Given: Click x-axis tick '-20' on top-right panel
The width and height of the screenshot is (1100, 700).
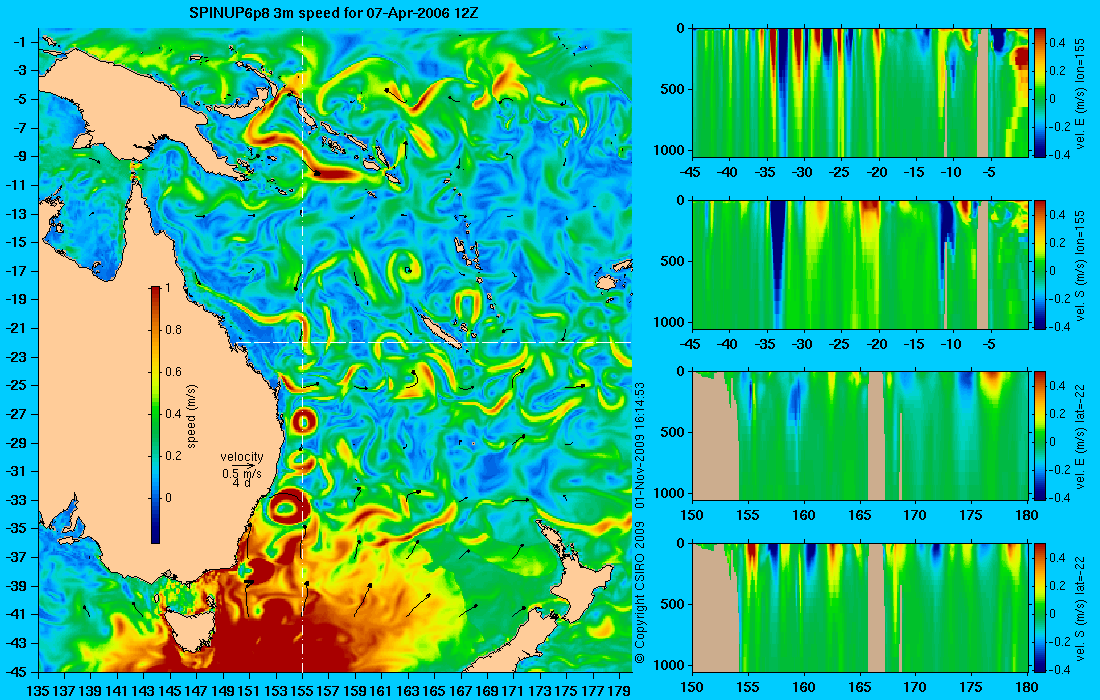Looking at the screenshot, I should click(x=877, y=172).
